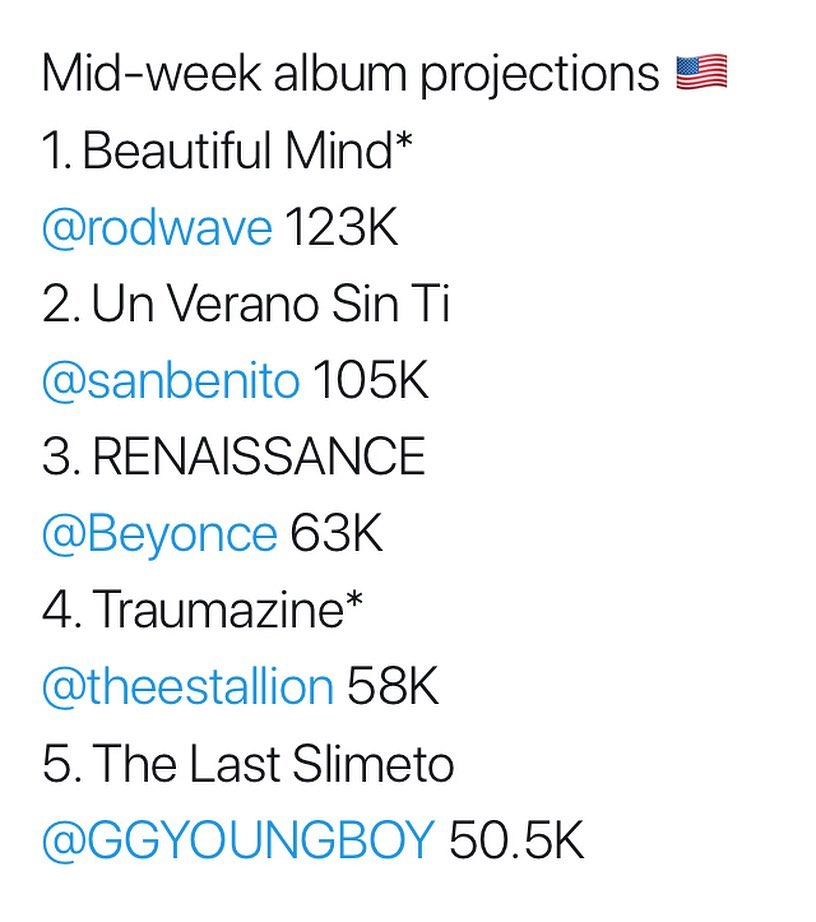This screenshot has width=816, height=922.
Task: Visit the @Beyonce mention link
Action: [159, 534]
